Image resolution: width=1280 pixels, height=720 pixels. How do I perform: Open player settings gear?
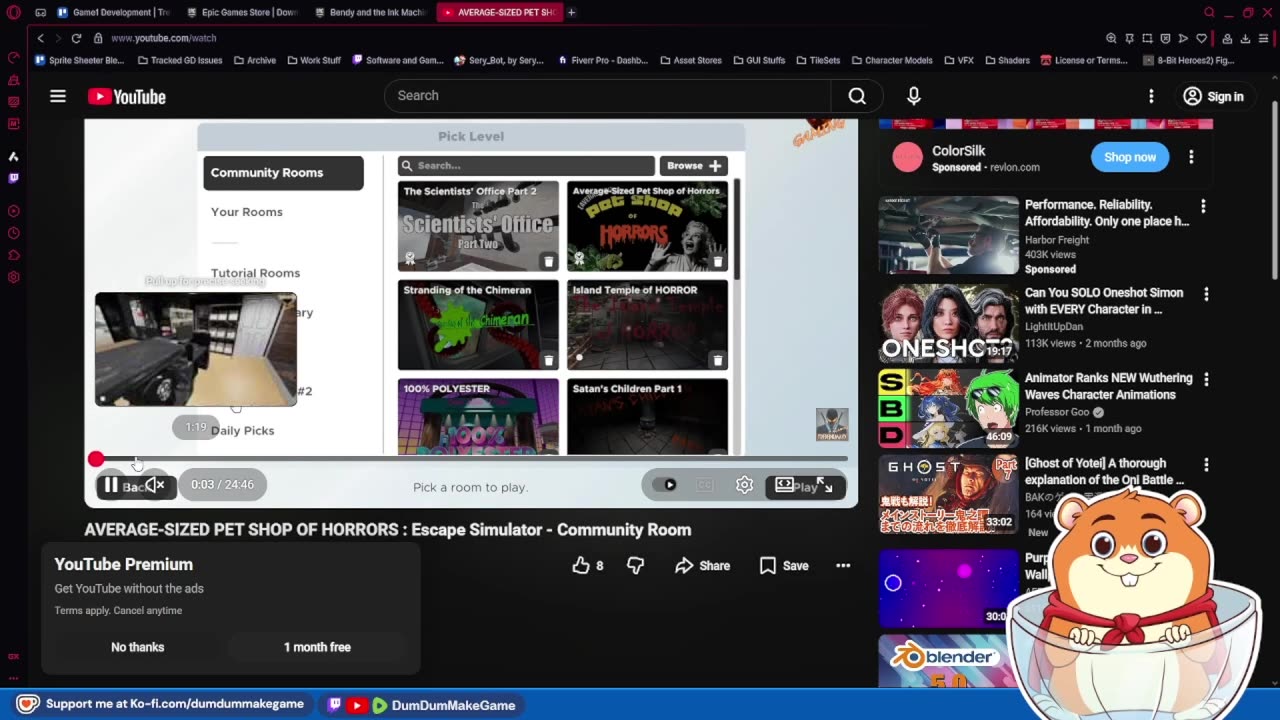(744, 485)
